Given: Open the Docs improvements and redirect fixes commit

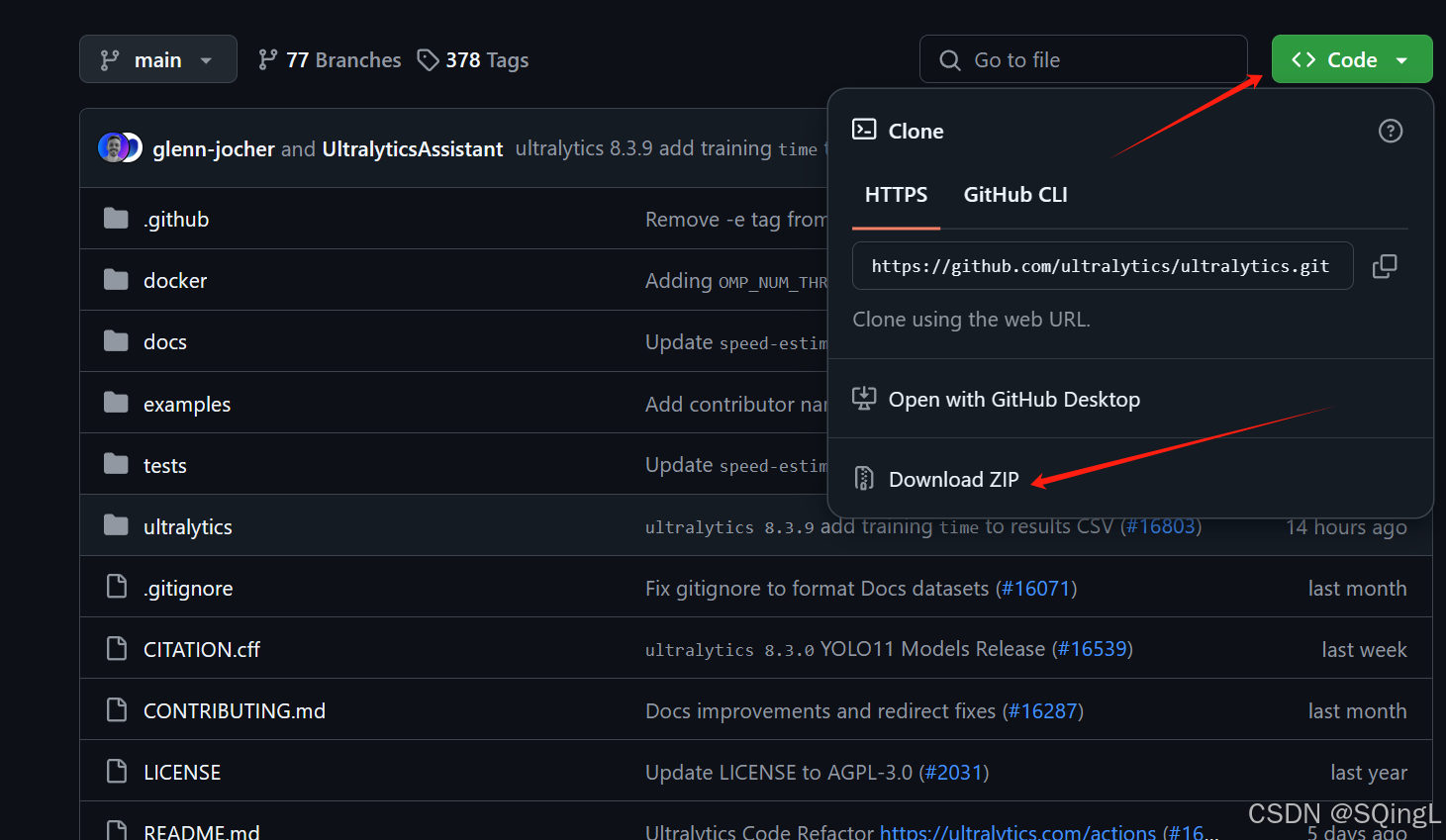Looking at the screenshot, I should tap(820, 711).
